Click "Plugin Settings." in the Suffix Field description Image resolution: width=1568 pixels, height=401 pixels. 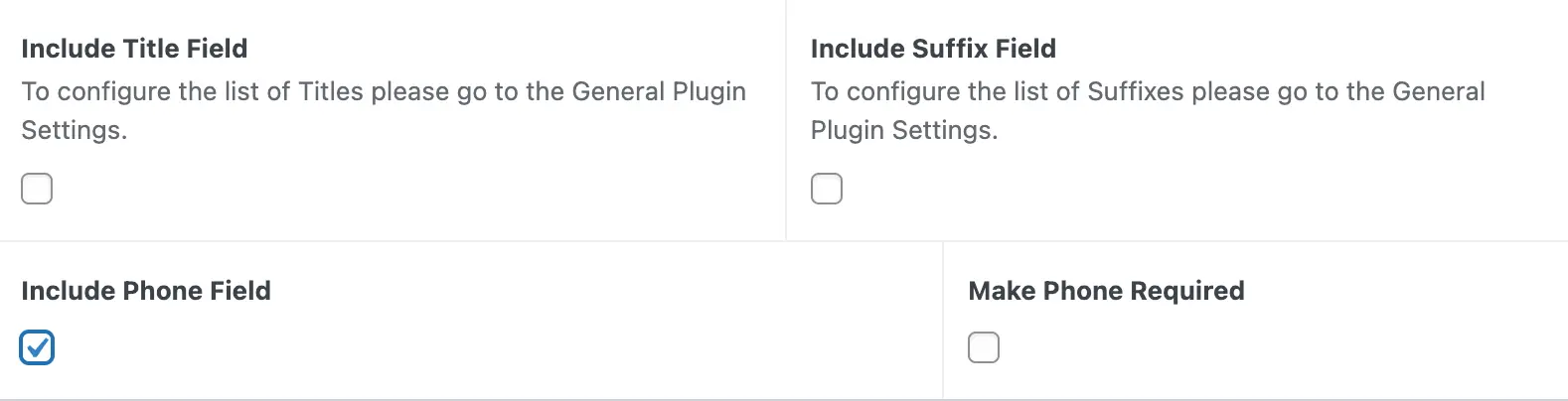[904, 130]
